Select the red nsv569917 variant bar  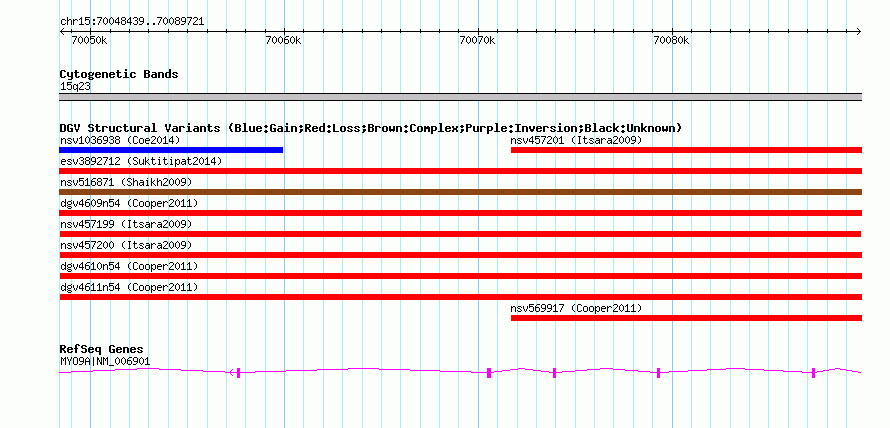(686, 318)
